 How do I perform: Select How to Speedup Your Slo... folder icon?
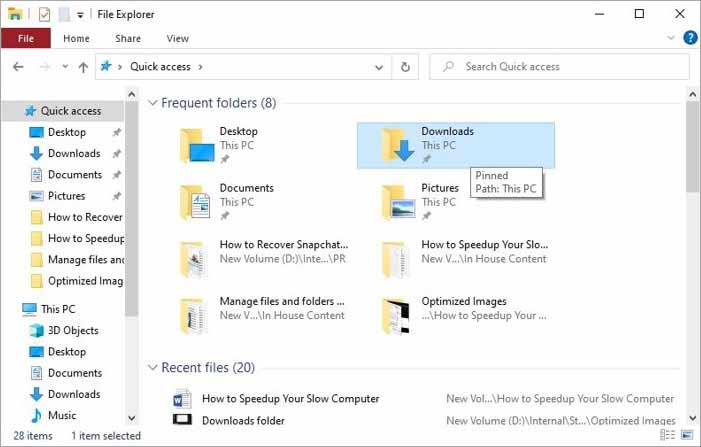396,259
